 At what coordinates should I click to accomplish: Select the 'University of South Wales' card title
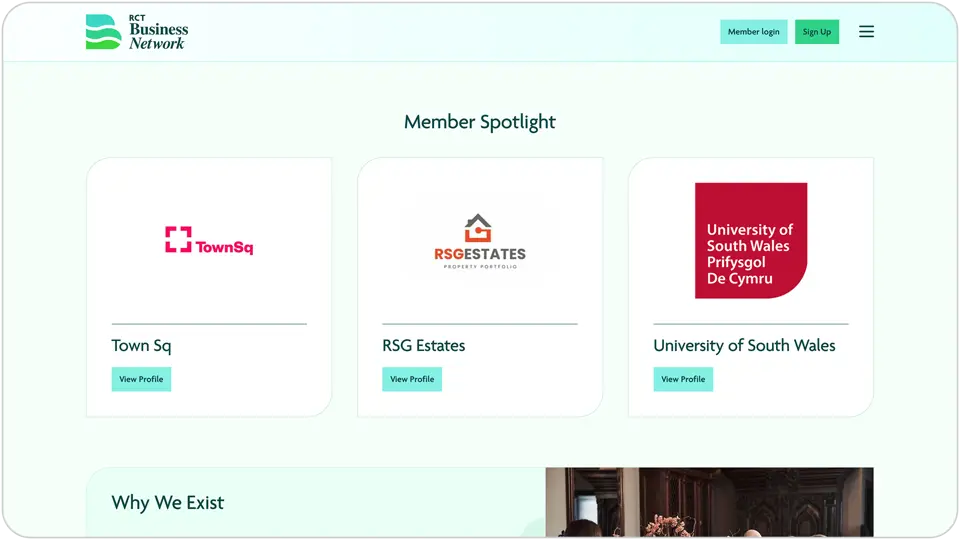744,345
